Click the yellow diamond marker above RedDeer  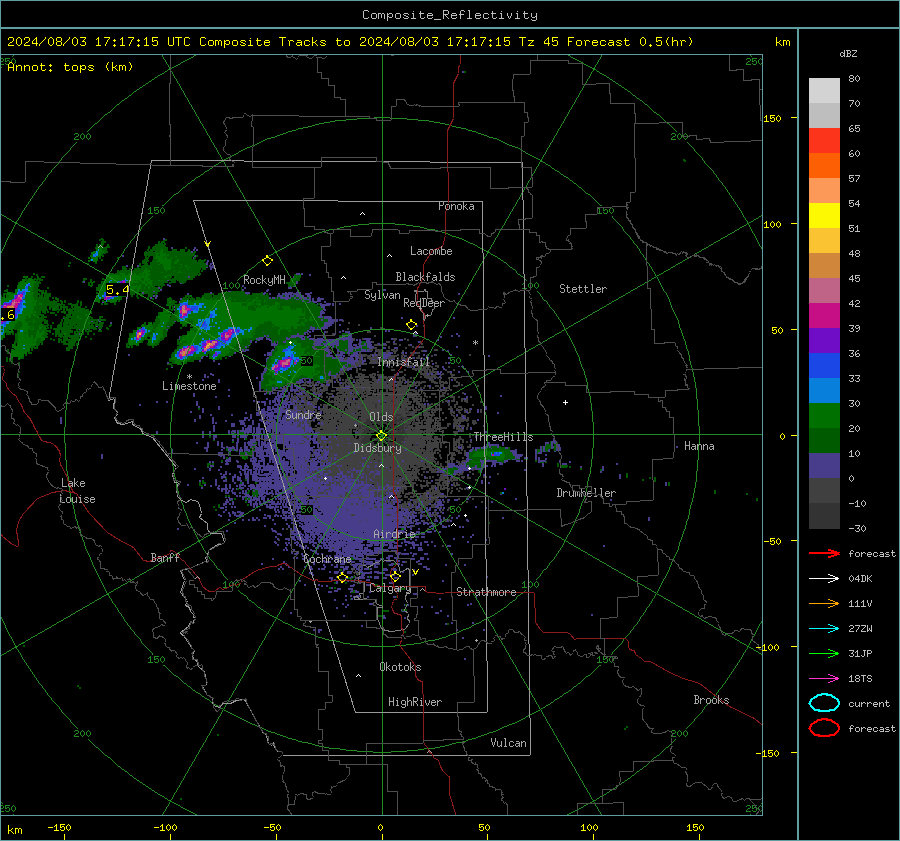point(411,325)
